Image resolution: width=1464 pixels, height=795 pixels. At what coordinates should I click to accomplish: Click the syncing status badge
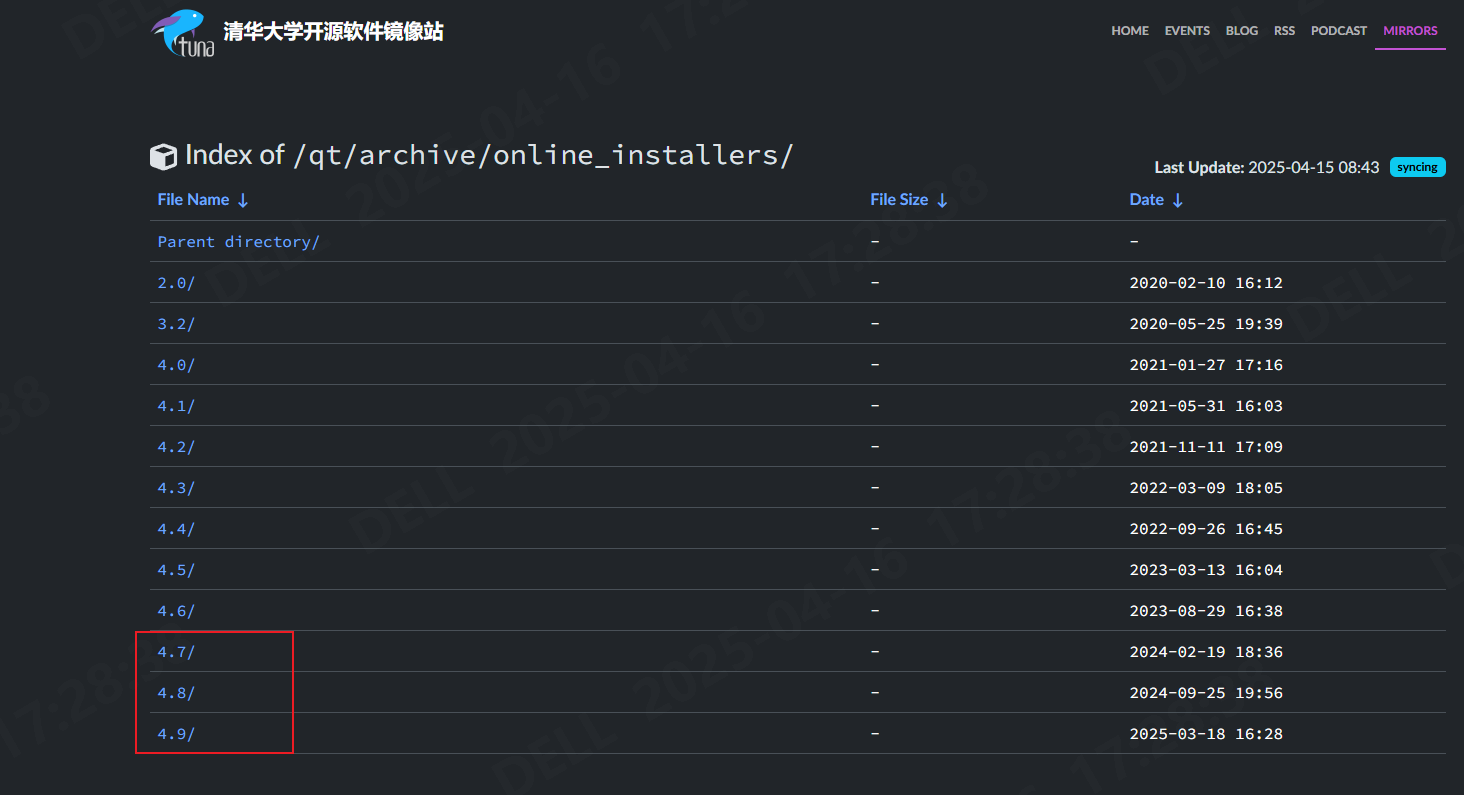(1417, 167)
